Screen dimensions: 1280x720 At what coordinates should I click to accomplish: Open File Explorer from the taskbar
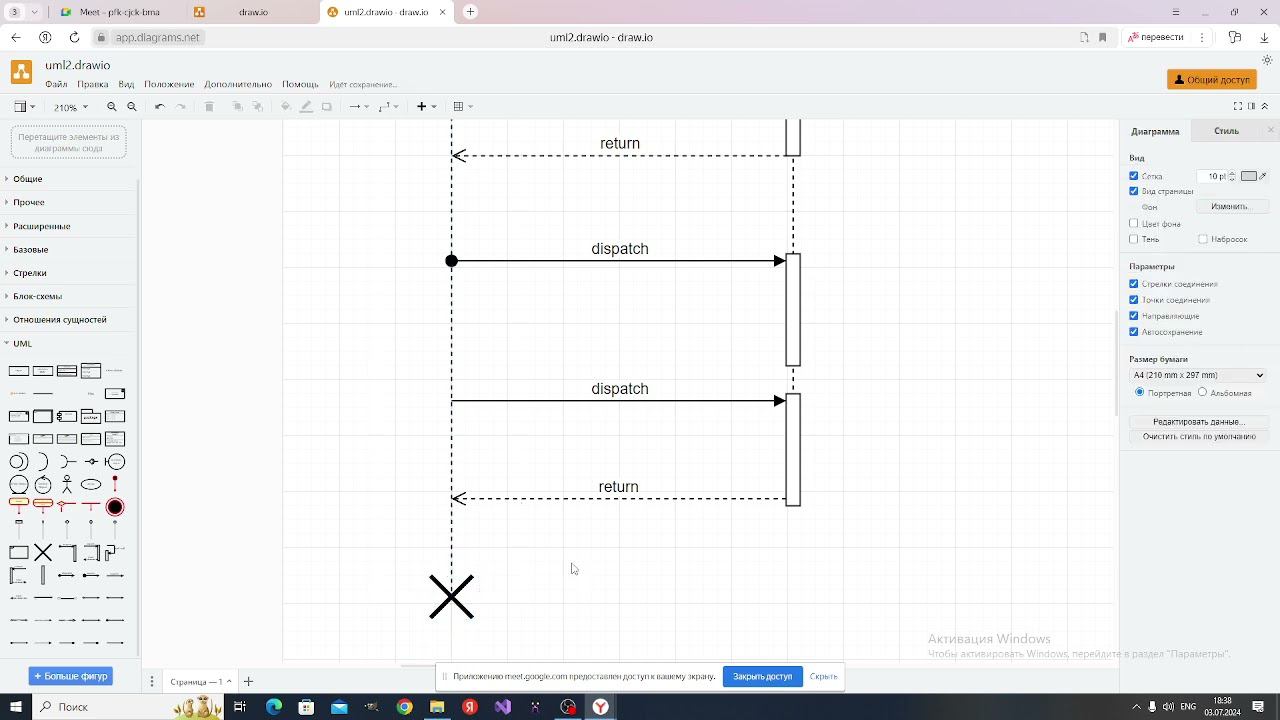click(x=437, y=707)
